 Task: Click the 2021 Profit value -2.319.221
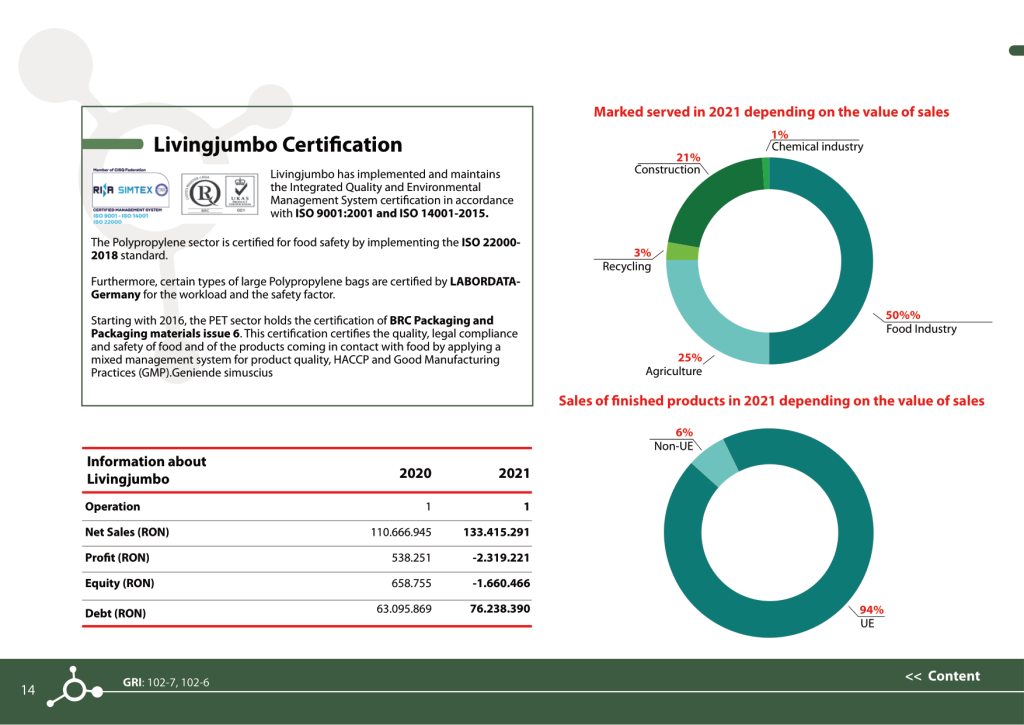(500, 558)
